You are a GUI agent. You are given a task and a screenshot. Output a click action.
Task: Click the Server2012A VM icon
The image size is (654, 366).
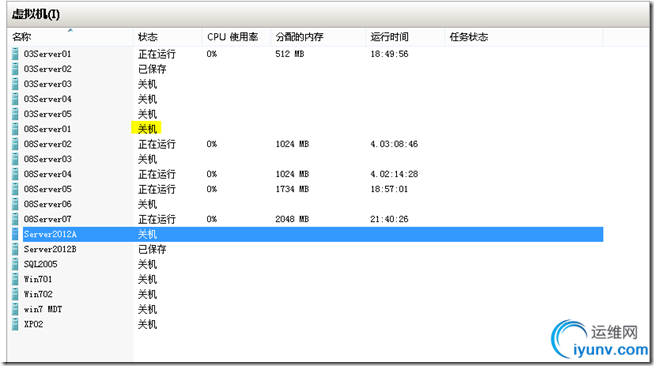[x=15, y=234]
